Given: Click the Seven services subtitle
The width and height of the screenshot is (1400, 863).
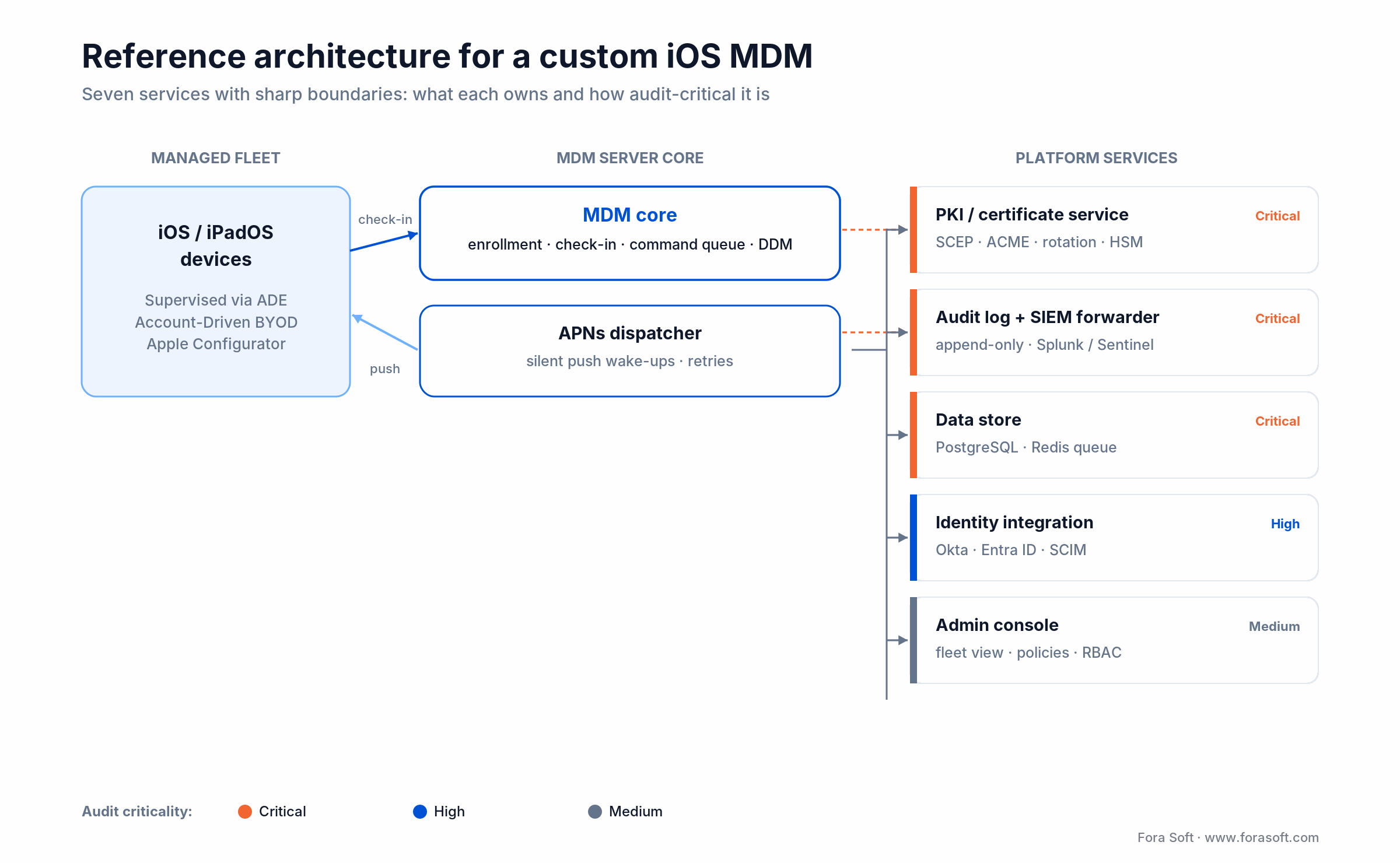Looking at the screenshot, I should 426,94.
